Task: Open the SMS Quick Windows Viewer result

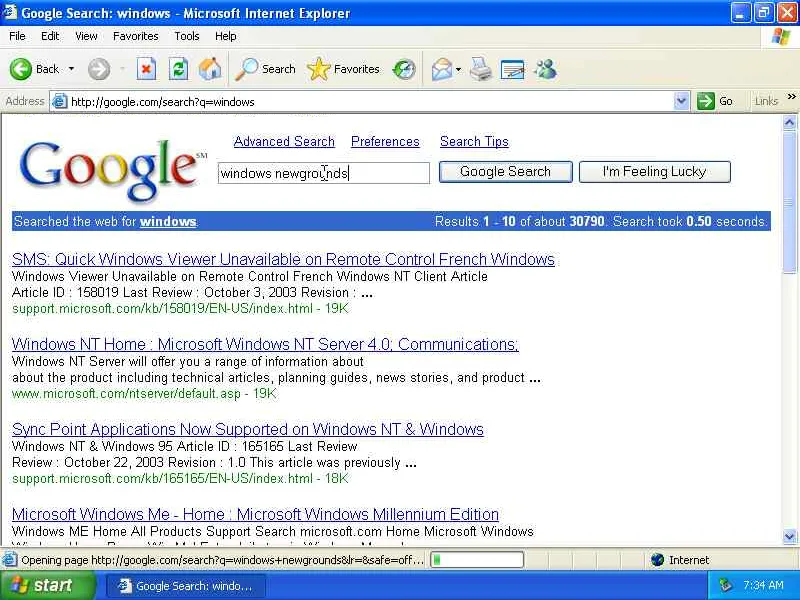Action: point(283,259)
